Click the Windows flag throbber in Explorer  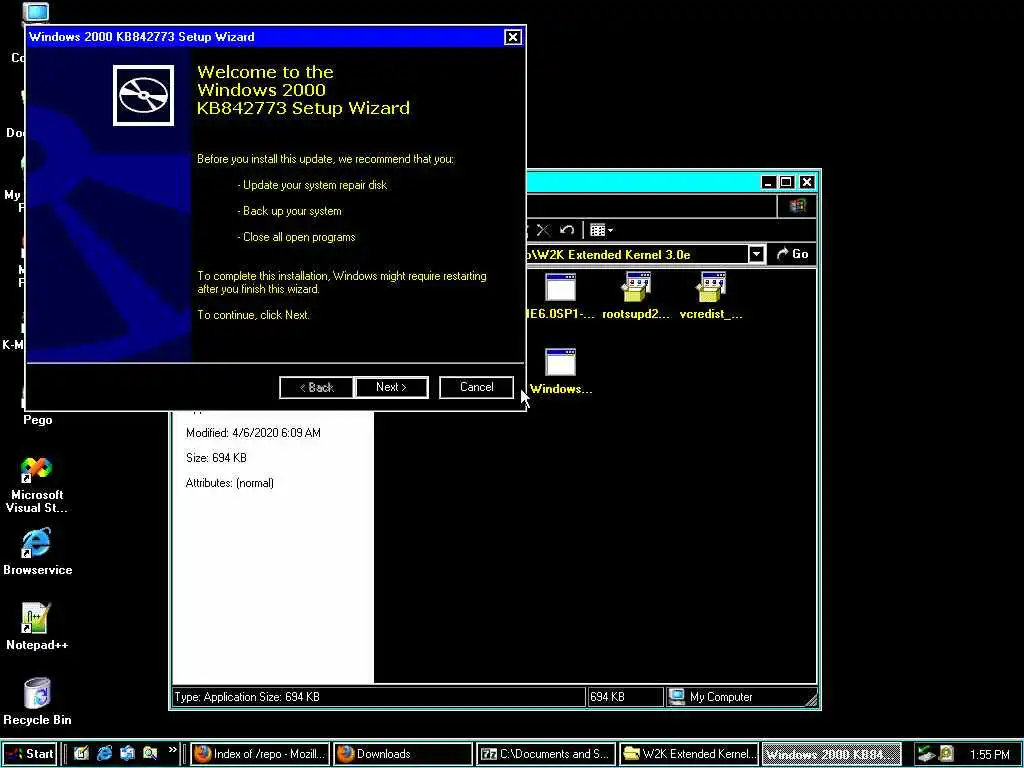[x=797, y=206]
